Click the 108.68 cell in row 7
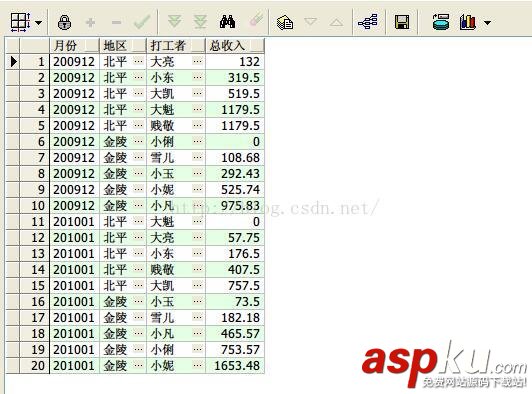This screenshot has width=532, height=394. tap(235, 157)
